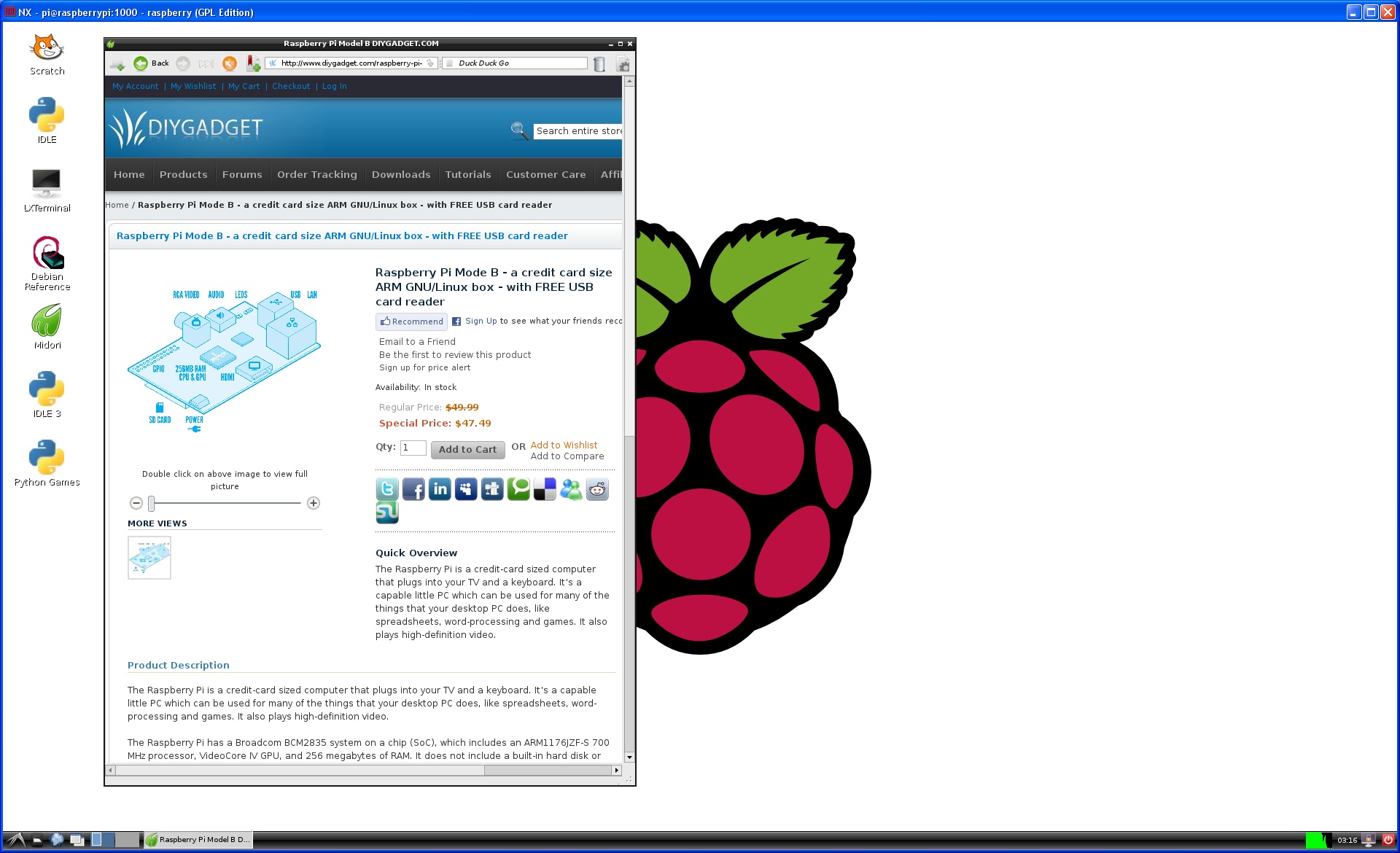
Task: Click the quantity input field
Action: tap(413, 448)
